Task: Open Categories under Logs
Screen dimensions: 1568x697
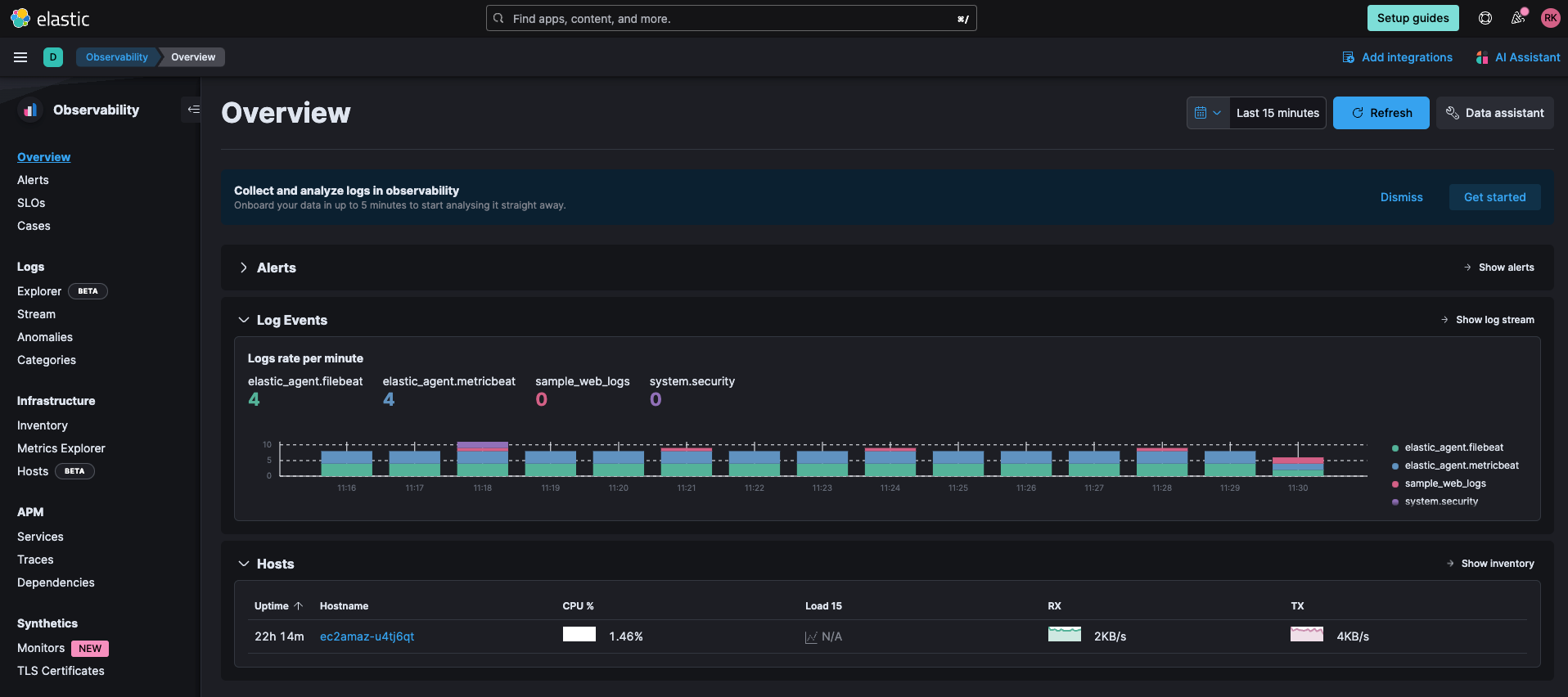Action: [x=47, y=360]
